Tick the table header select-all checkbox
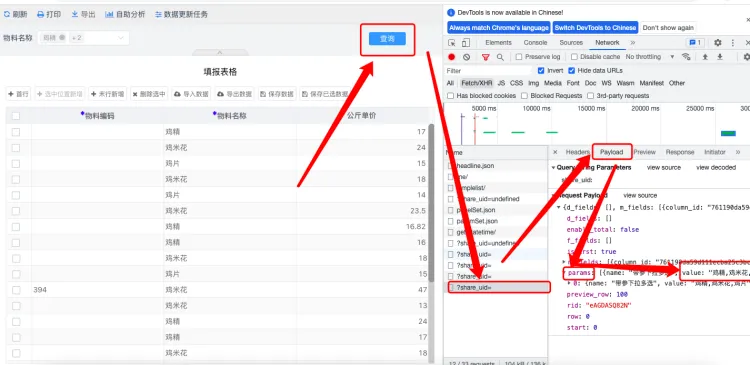The height and width of the screenshot is (365, 750). pos(16,116)
